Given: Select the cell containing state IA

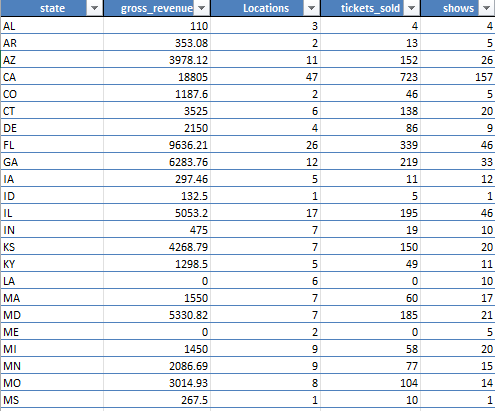Looking at the screenshot, I should 52,179.
